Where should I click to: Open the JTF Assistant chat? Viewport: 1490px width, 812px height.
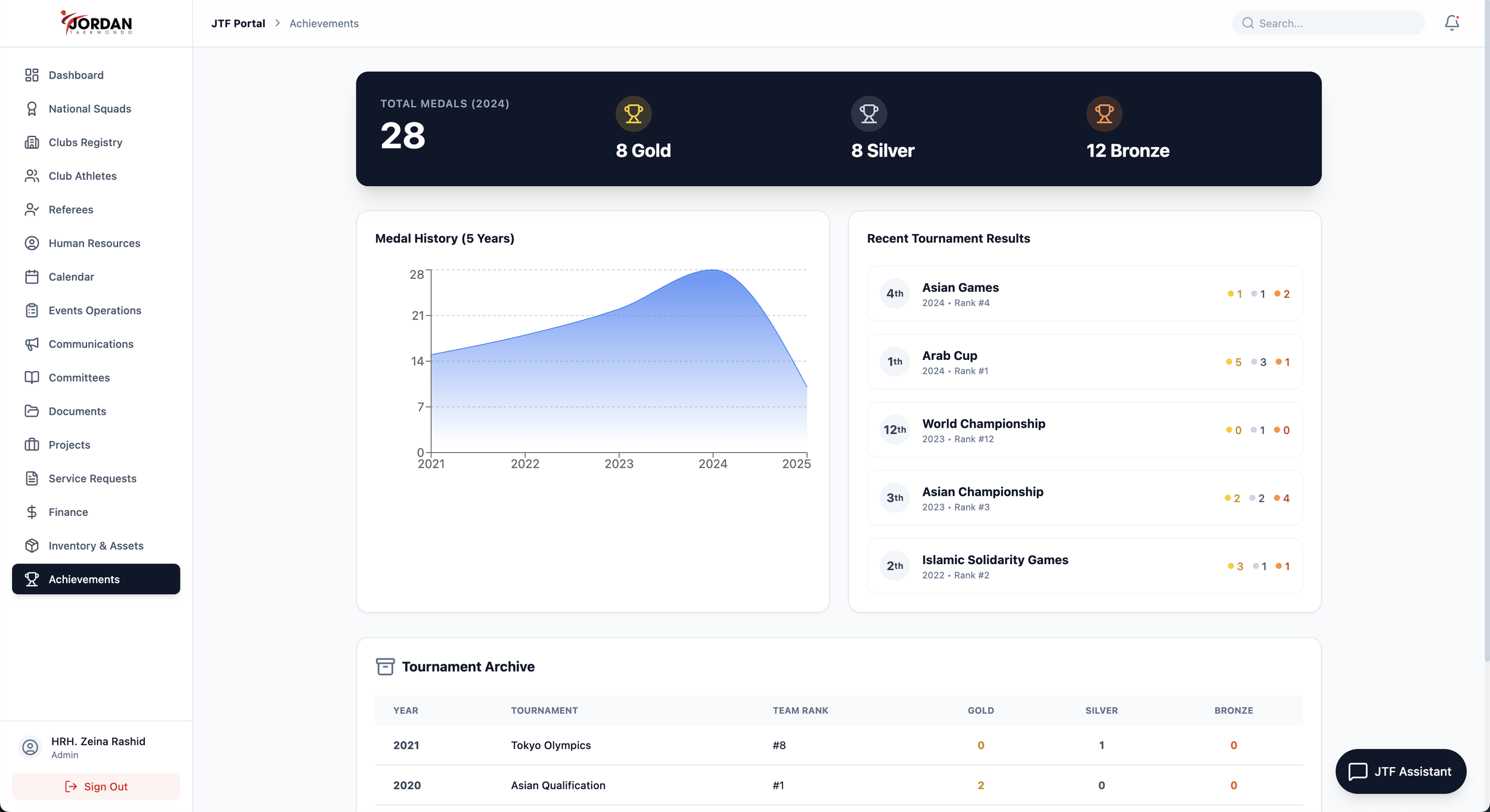tap(1400, 771)
